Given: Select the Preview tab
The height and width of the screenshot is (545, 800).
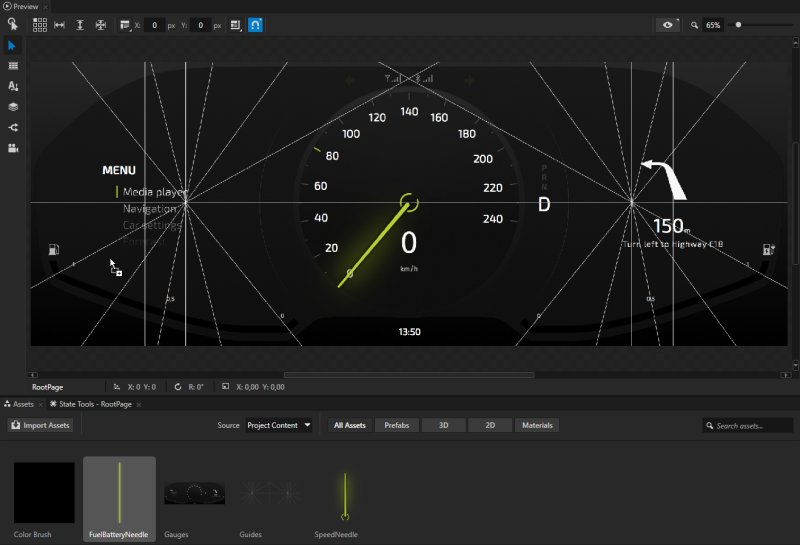Looking at the screenshot, I should click(25, 6).
